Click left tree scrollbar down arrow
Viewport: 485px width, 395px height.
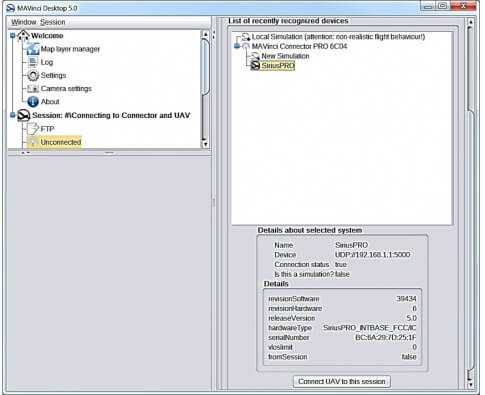click(x=205, y=144)
